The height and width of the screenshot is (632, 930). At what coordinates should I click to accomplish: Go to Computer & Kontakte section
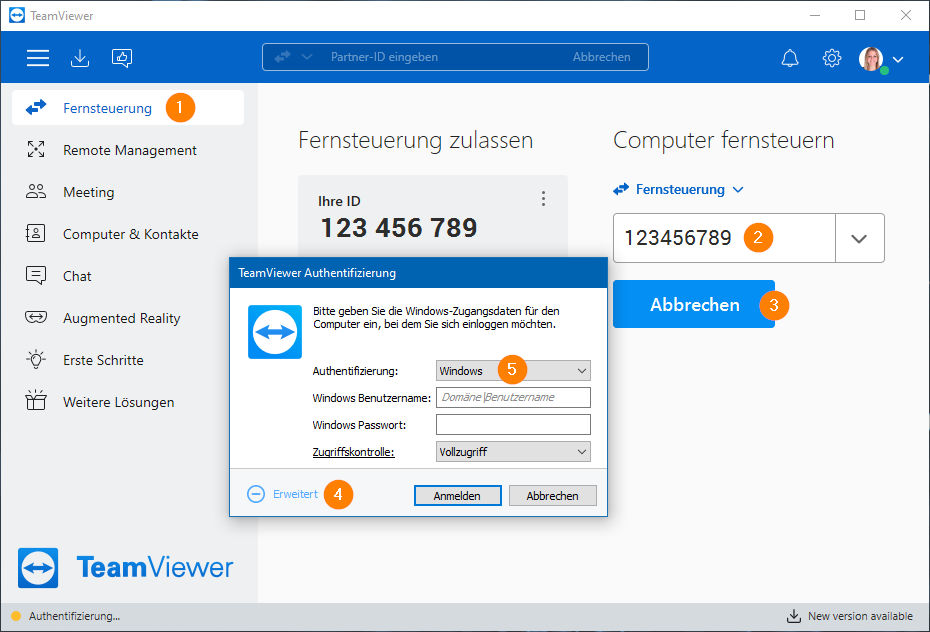click(x=128, y=234)
